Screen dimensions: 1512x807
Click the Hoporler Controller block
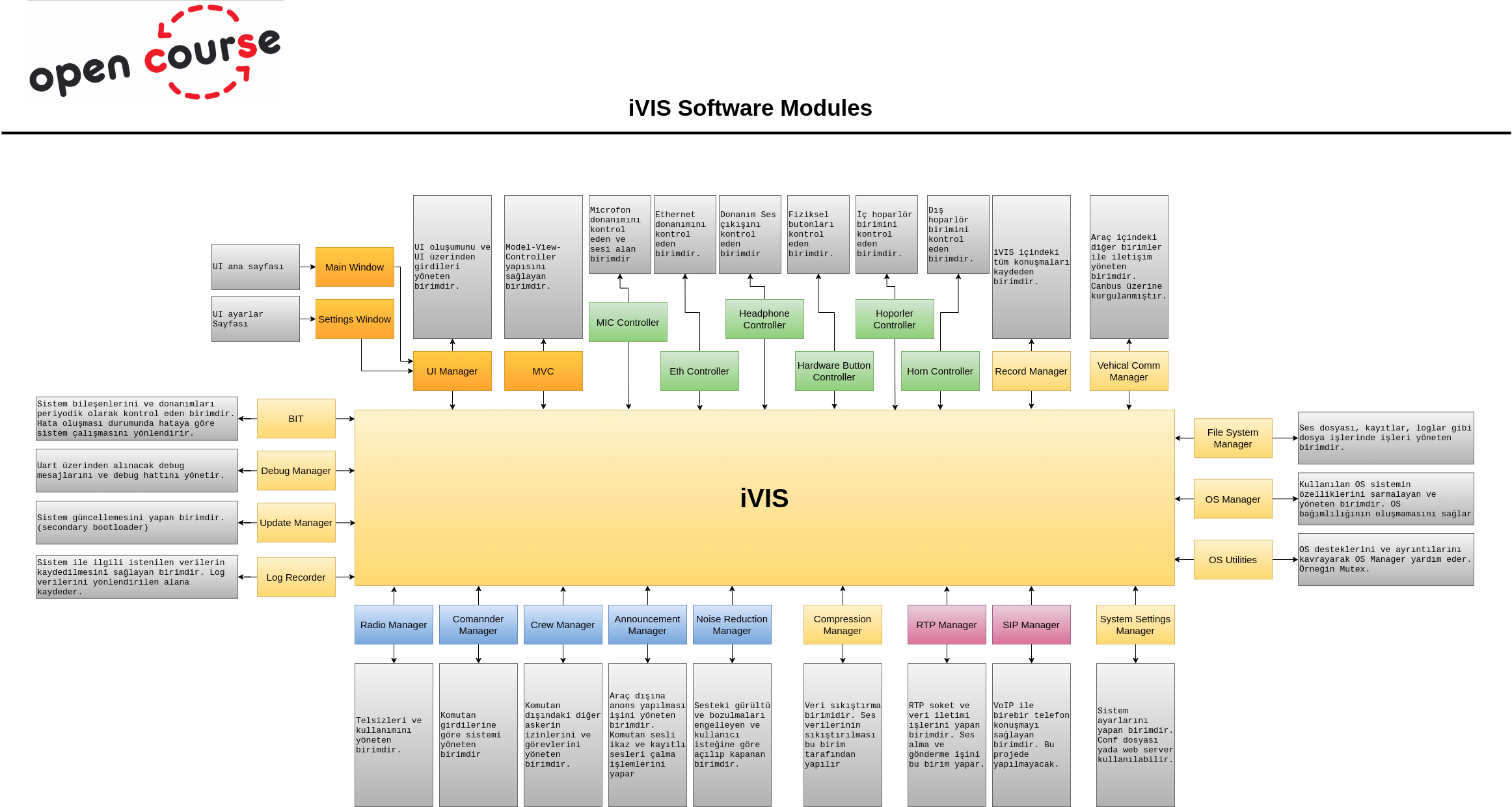point(895,319)
